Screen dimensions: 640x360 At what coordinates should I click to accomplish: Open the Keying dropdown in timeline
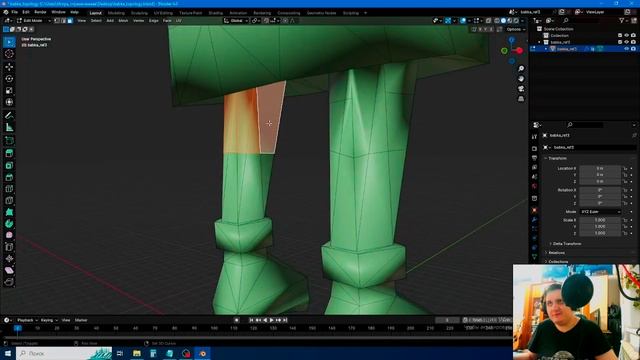coord(49,320)
